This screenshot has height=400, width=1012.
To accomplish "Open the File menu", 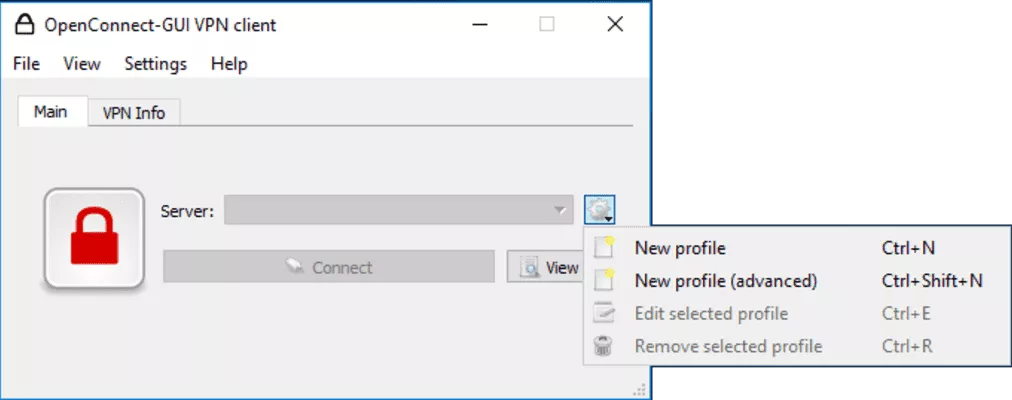I will [26, 64].
